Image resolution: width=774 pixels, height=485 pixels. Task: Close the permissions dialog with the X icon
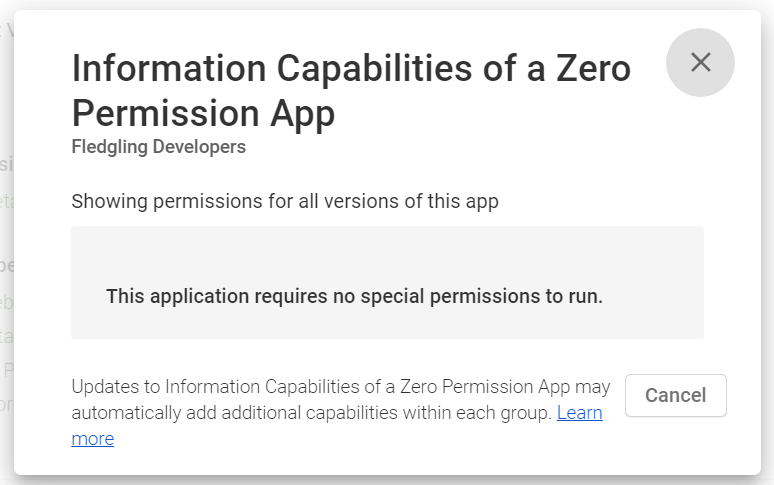[x=700, y=62]
